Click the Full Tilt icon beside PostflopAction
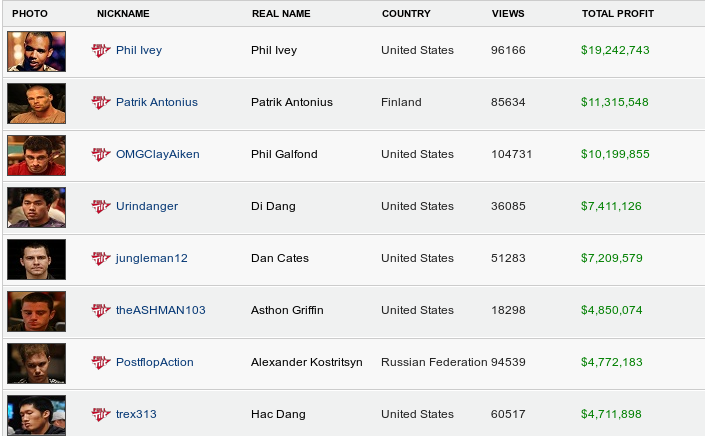 coord(101,362)
